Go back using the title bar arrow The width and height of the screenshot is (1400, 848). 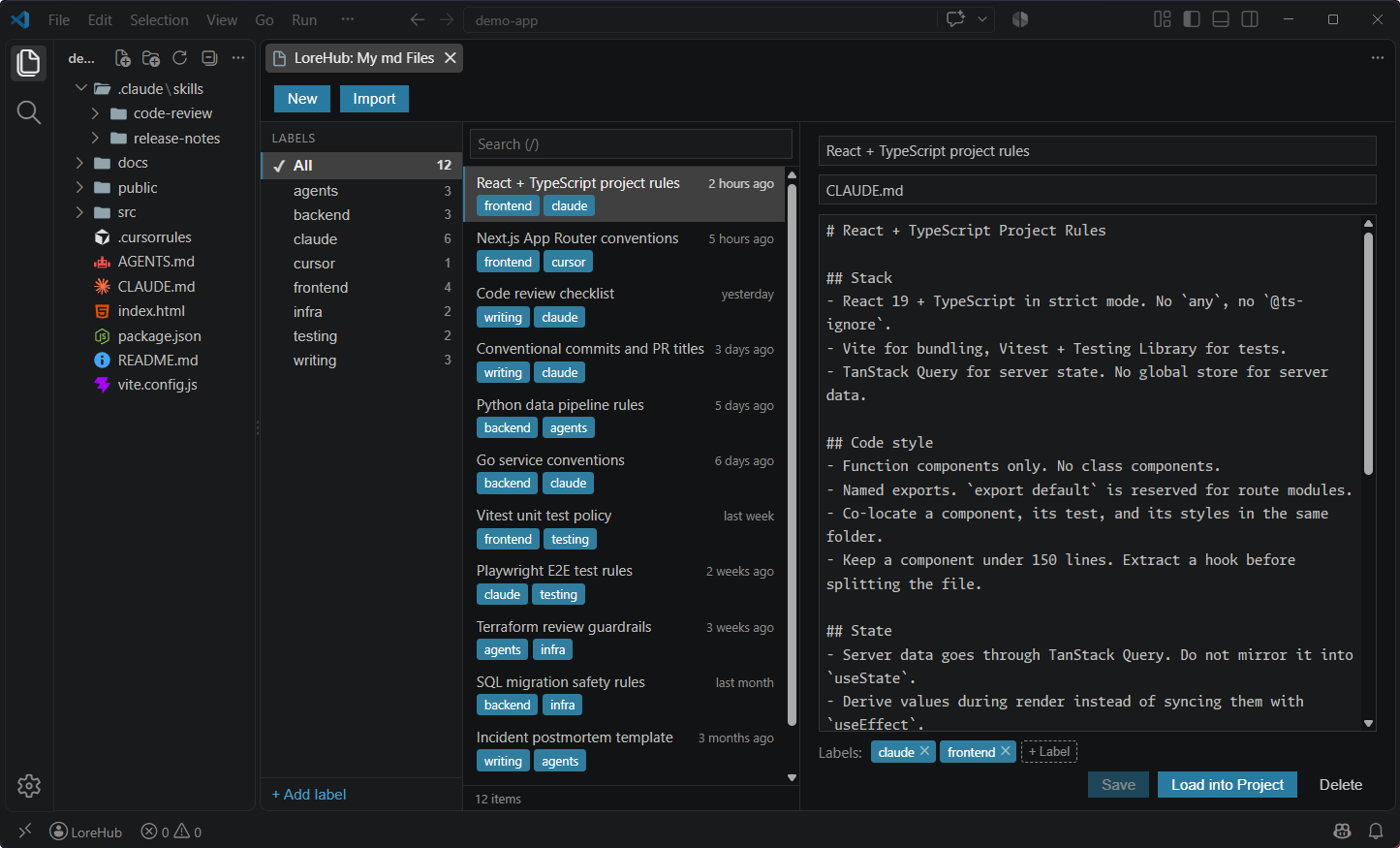(x=418, y=19)
